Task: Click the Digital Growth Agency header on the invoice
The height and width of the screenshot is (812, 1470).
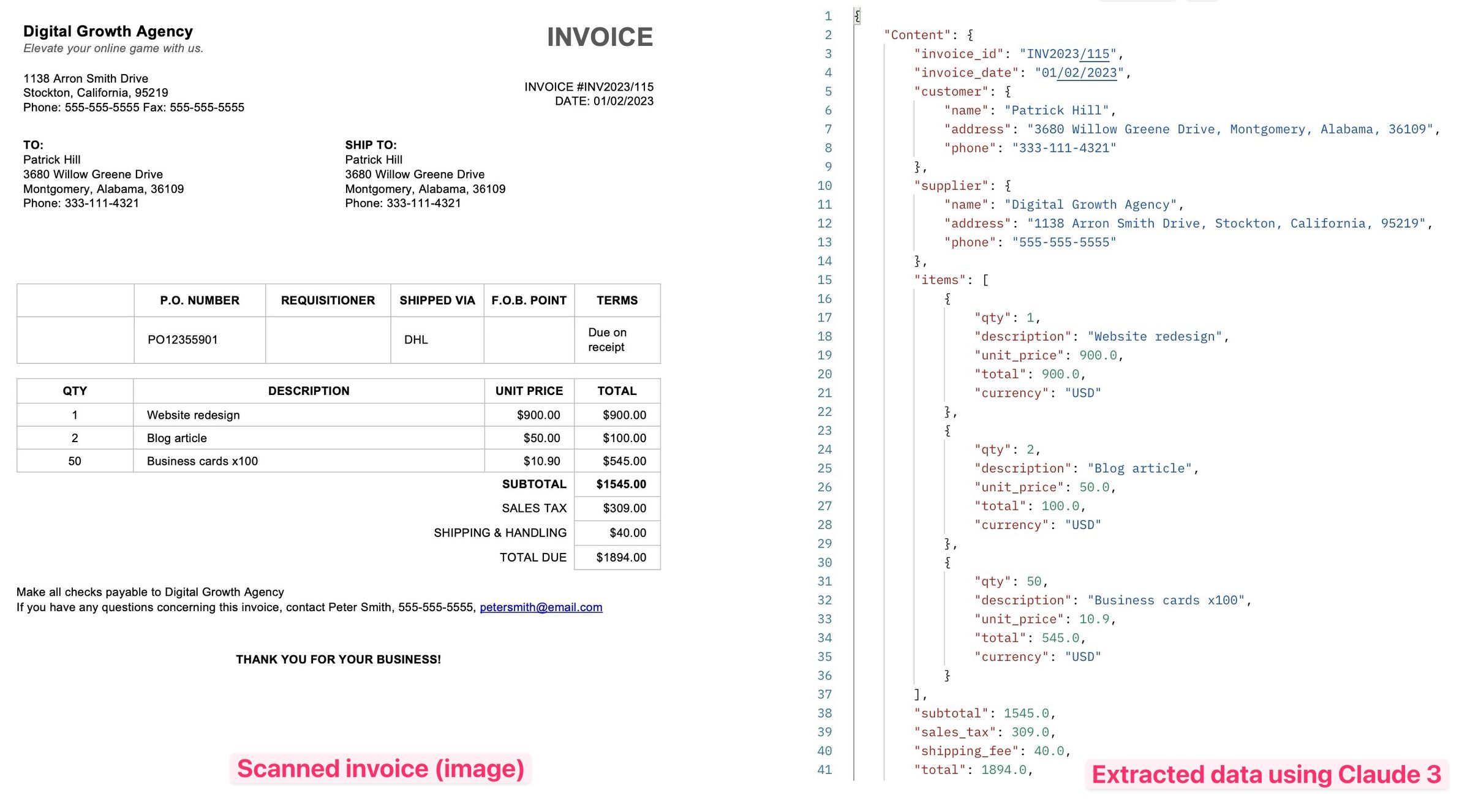Action: click(108, 31)
